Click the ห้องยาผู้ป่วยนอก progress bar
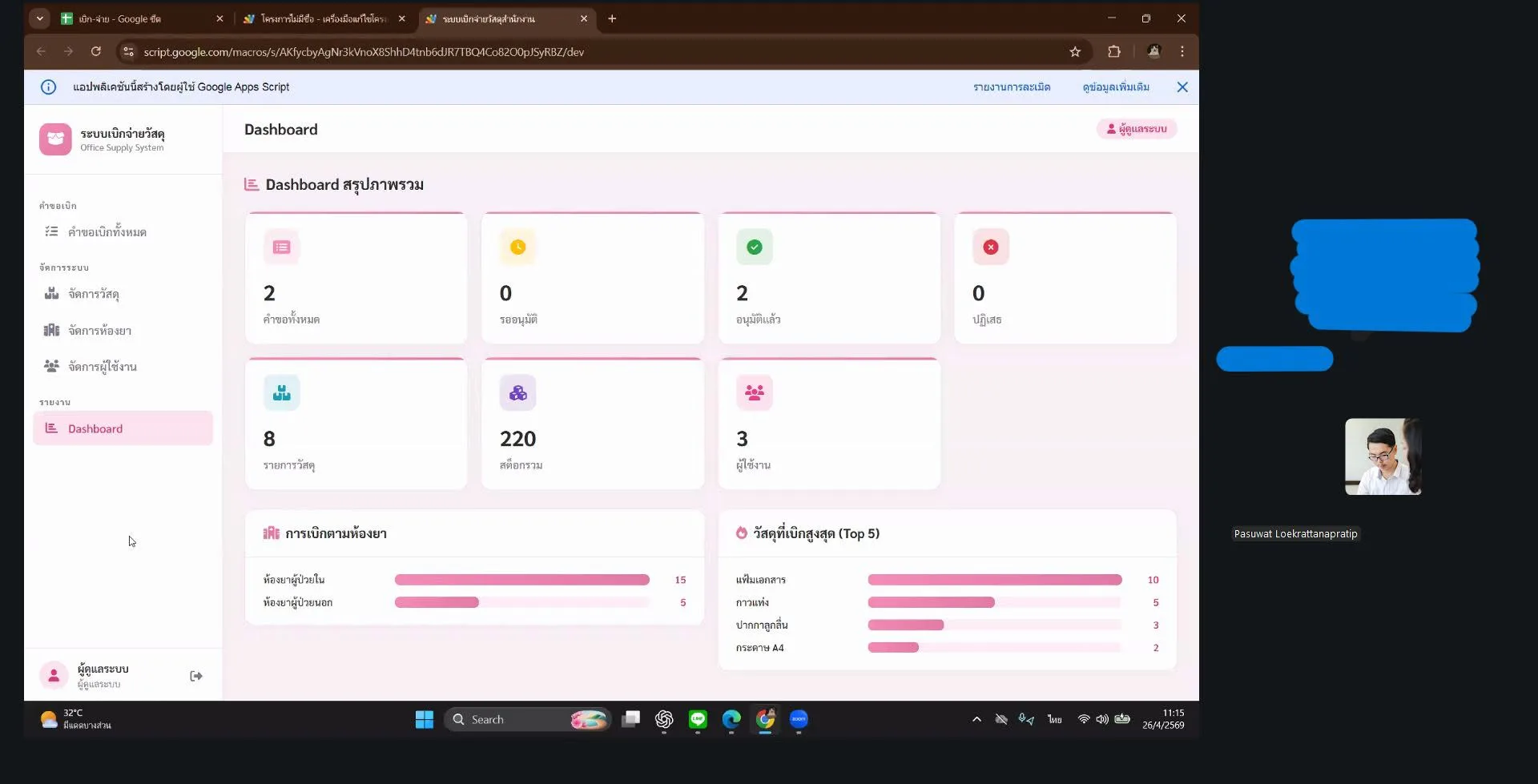 pyautogui.click(x=521, y=602)
